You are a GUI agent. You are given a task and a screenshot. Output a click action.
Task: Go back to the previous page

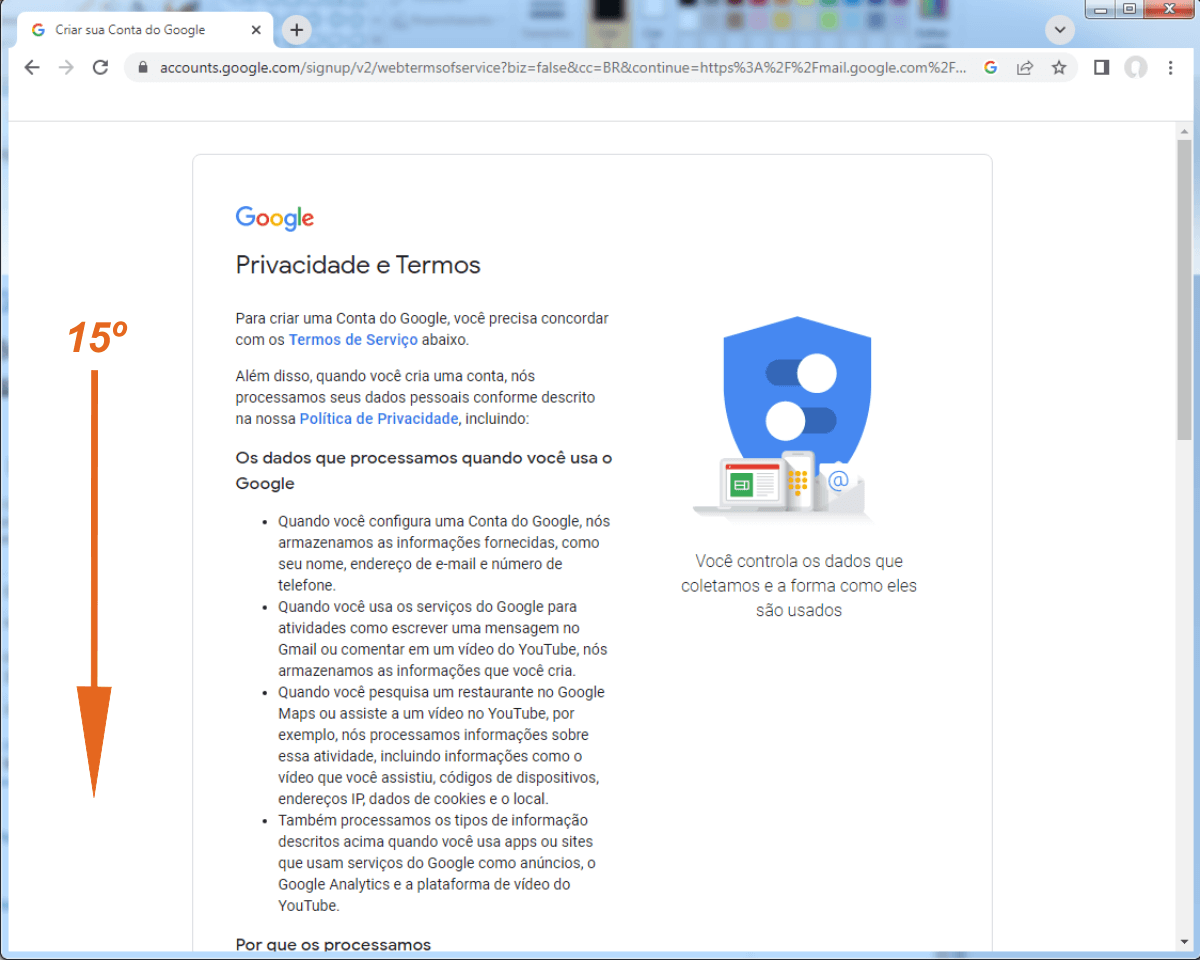(32, 67)
